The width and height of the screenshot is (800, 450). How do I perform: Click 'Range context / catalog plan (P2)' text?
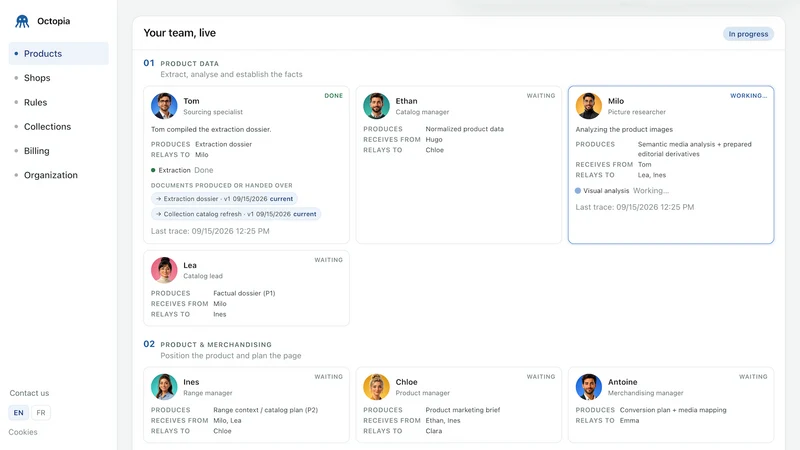point(265,410)
